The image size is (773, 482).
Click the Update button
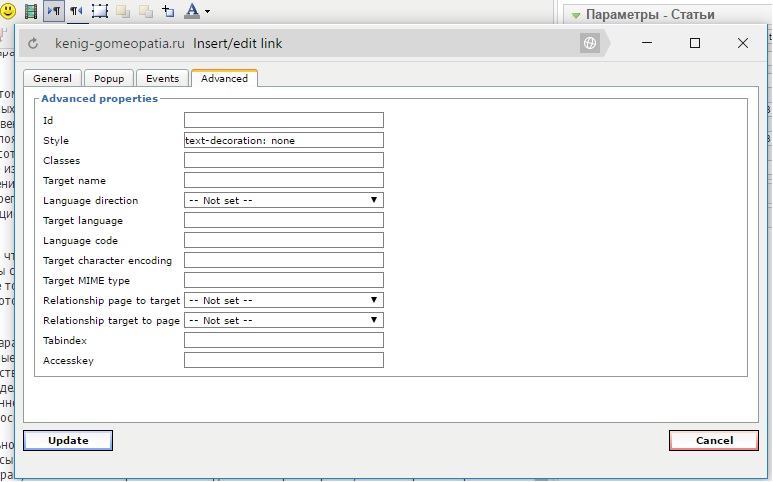(x=68, y=441)
